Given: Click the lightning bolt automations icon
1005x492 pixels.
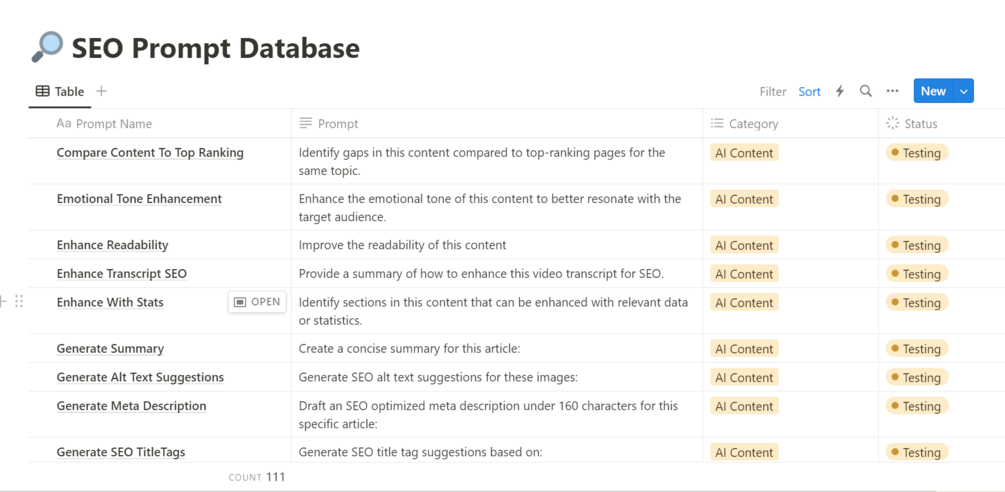Looking at the screenshot, I should (x=840, y=91).
